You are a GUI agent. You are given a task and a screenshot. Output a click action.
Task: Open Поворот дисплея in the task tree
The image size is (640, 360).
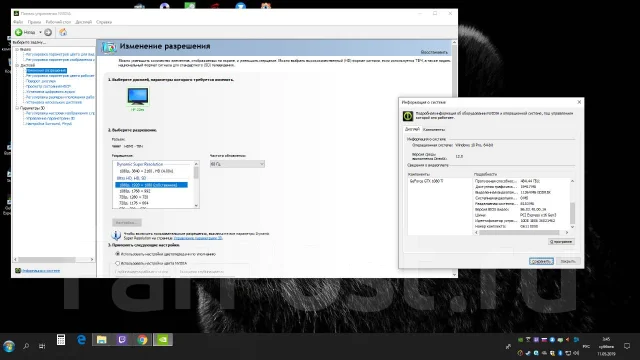pyautogui.click(x=41, y=81)
